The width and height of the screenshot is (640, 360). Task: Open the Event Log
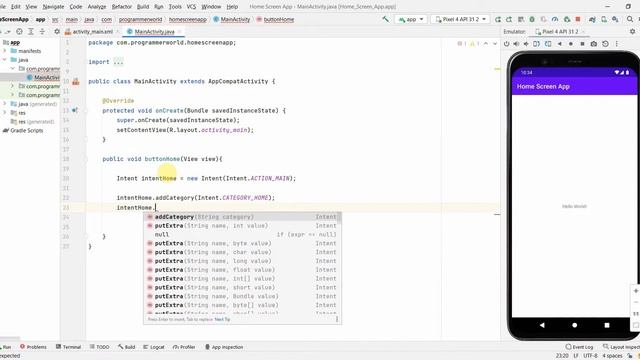579,347
